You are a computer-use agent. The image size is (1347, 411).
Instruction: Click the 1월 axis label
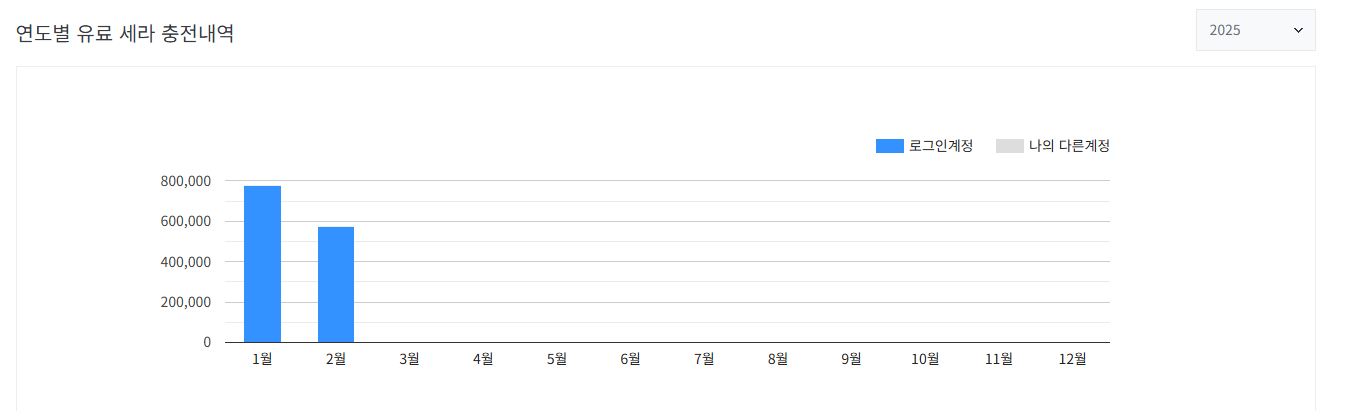pos(262,359)
